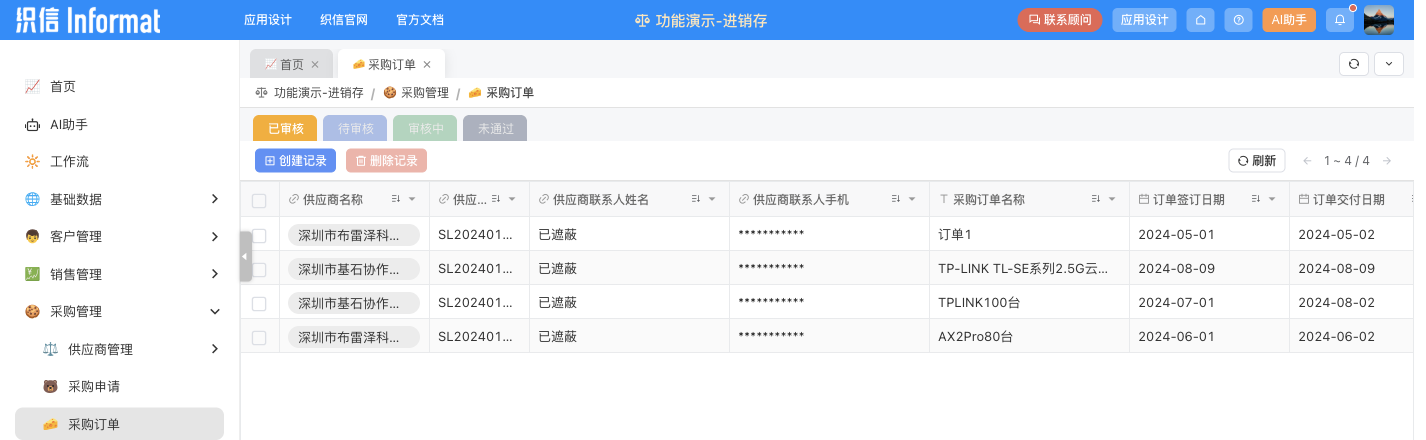
Task: Collapse the sidebar using the gray arrow handle
Action: click(x=246, y=257)
